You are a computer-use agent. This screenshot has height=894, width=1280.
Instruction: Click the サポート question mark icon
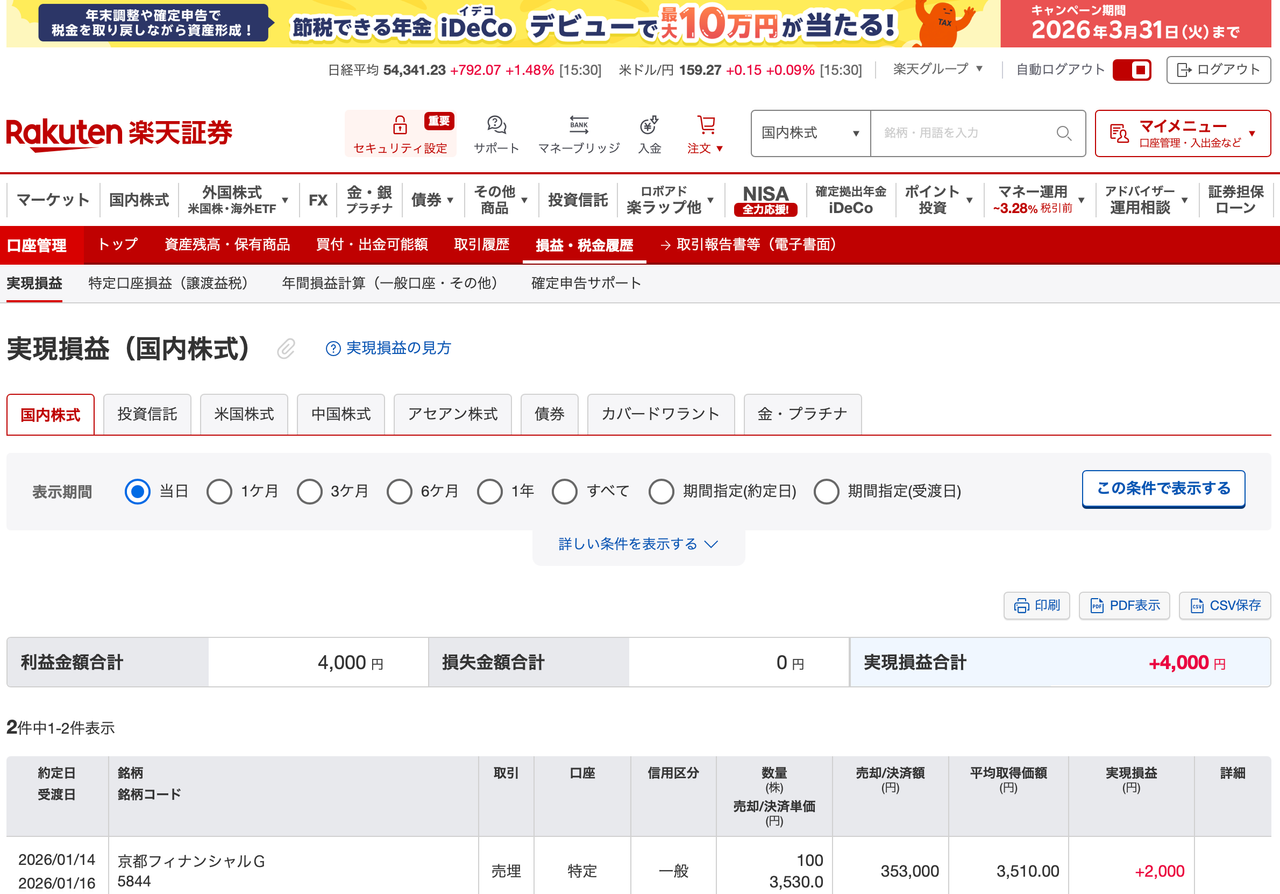coord(496,125)
